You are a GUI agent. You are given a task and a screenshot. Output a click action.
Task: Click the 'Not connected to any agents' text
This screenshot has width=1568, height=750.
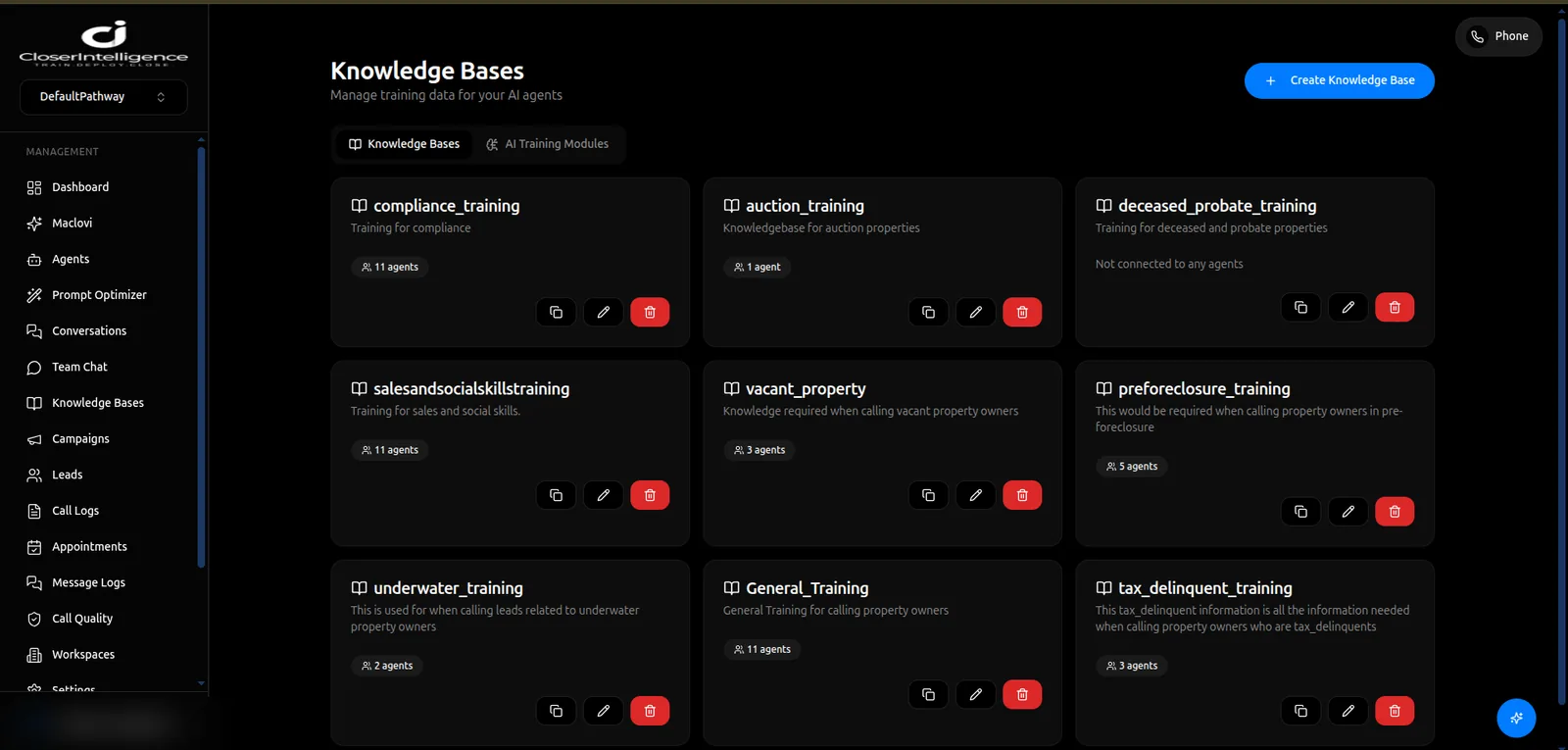(x=1169, y=264)
